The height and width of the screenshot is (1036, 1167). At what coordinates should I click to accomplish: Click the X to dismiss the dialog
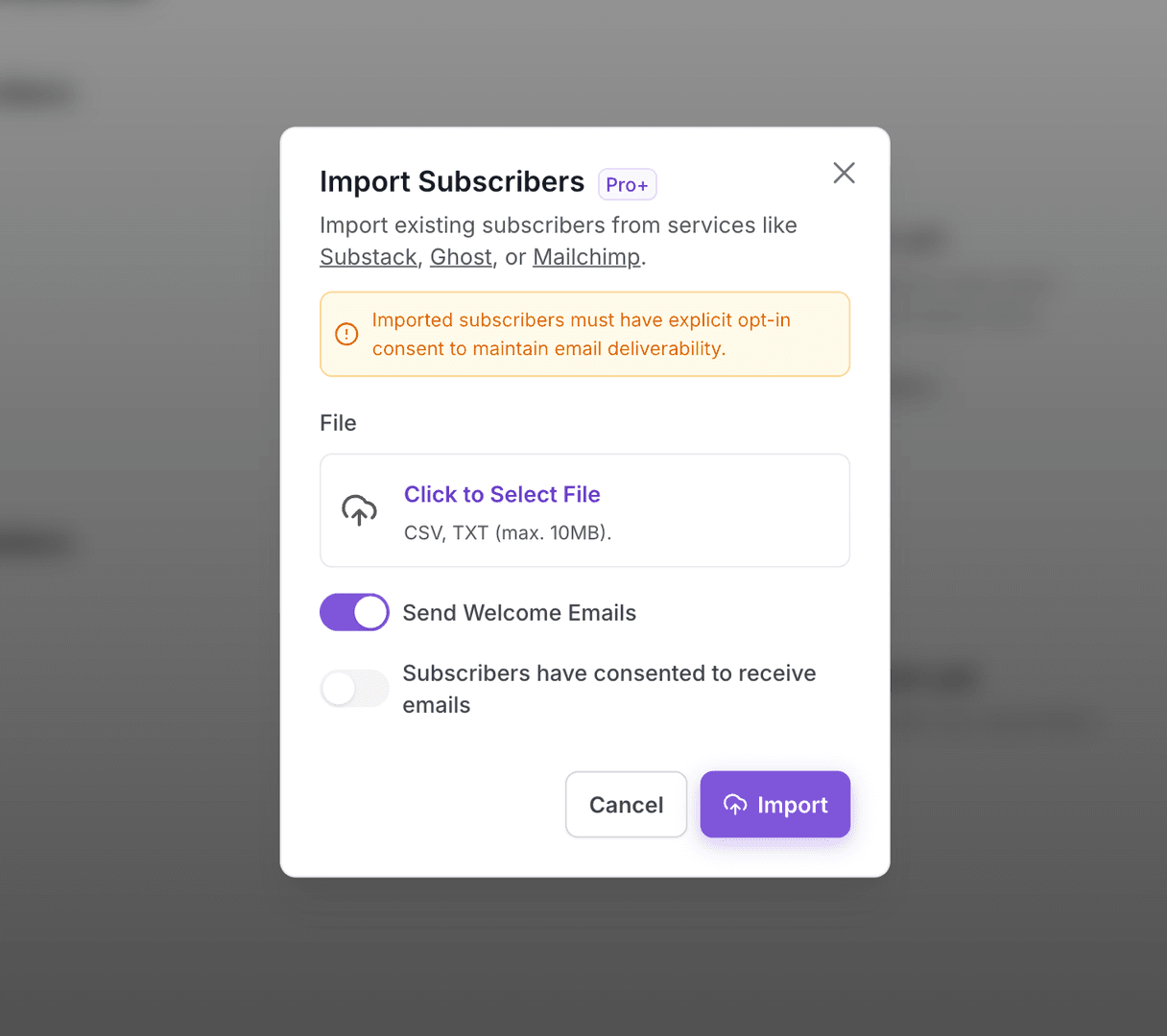pyautogui.click(x=844, y=173)
